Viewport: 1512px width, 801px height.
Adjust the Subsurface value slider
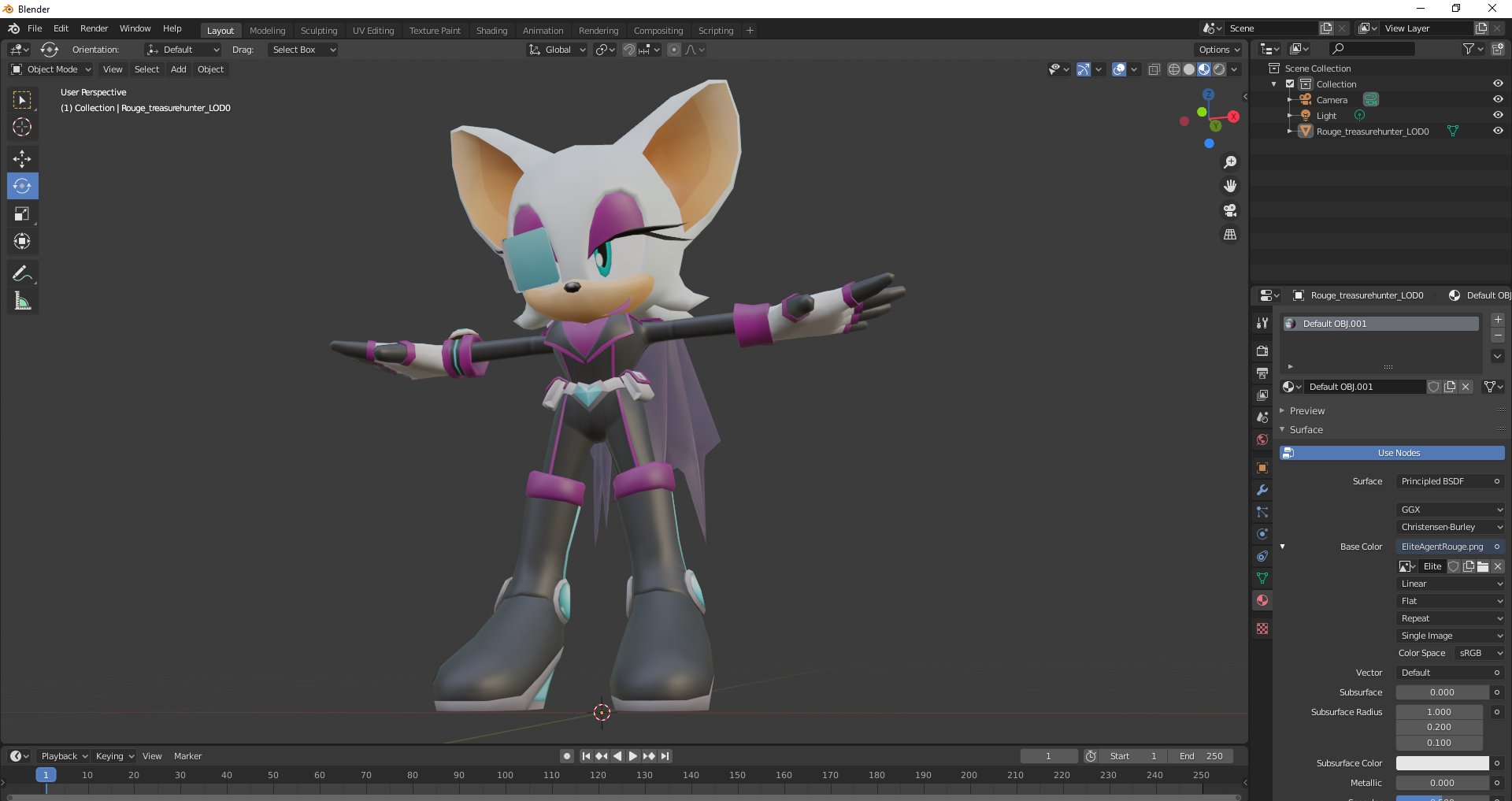pyautogui.click(x=1442, y=692)
